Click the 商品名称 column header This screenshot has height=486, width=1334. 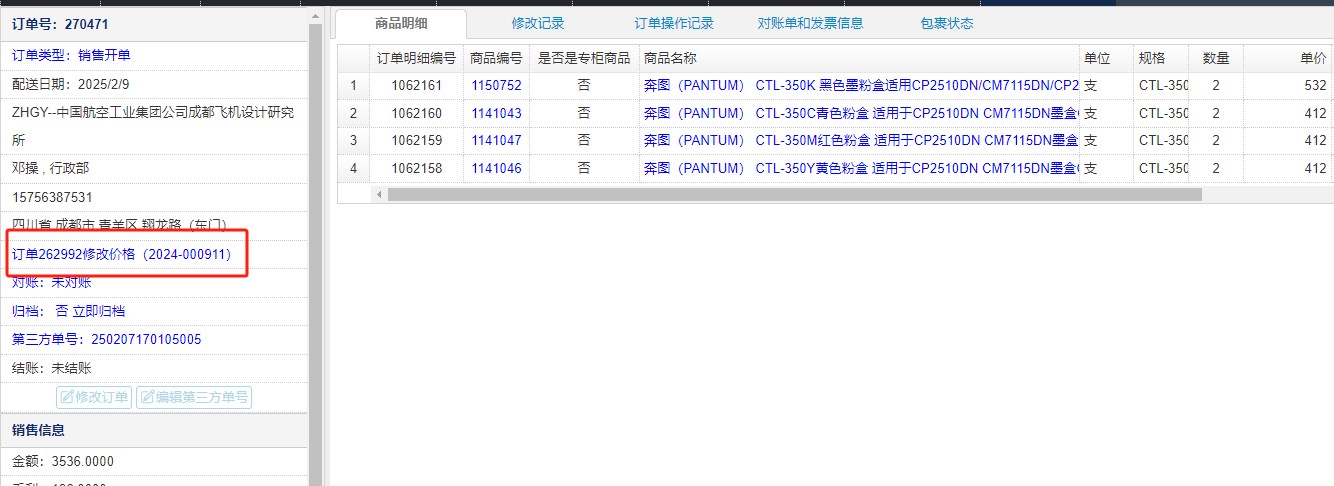click(x=859, y=59)
